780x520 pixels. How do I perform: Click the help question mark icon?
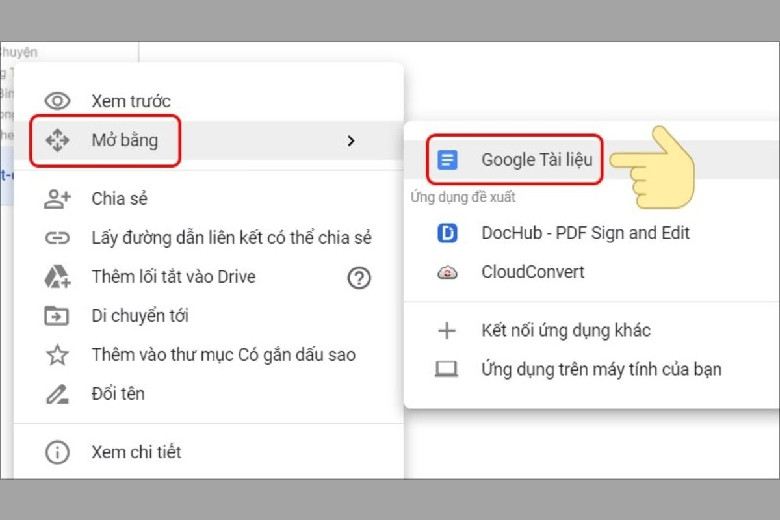pyautogui.click(x=359, y=278)
